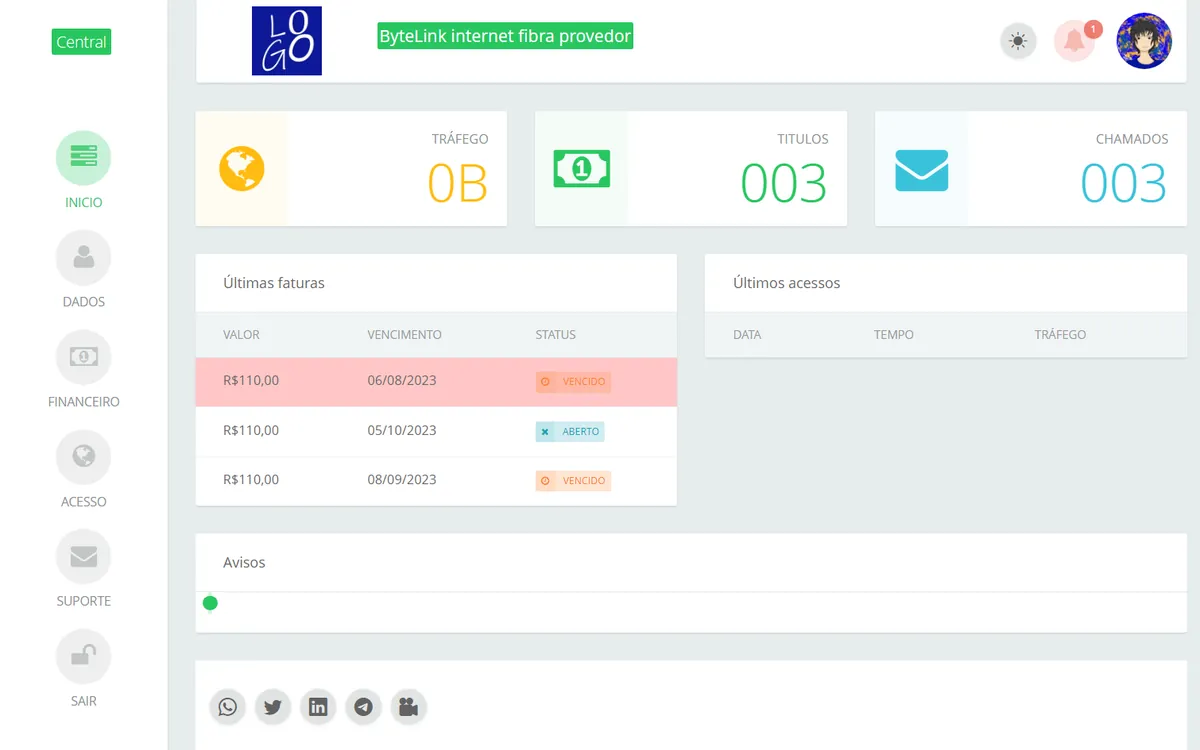This screenshot has width=1200, height=750.
Task: Click the STATUS column header
Action: (555, 335)
